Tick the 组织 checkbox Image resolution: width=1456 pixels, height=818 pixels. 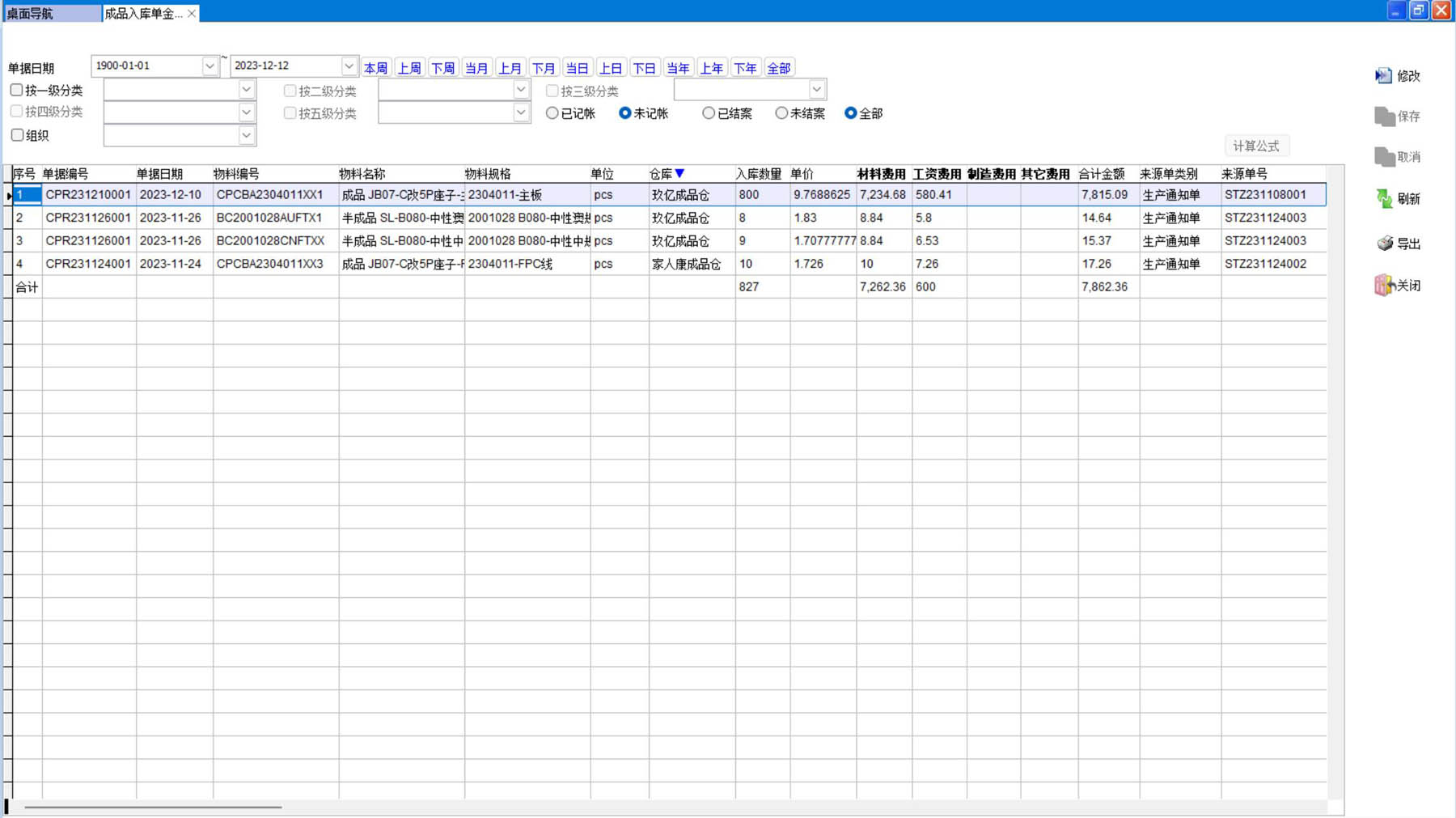coord(17,135)
